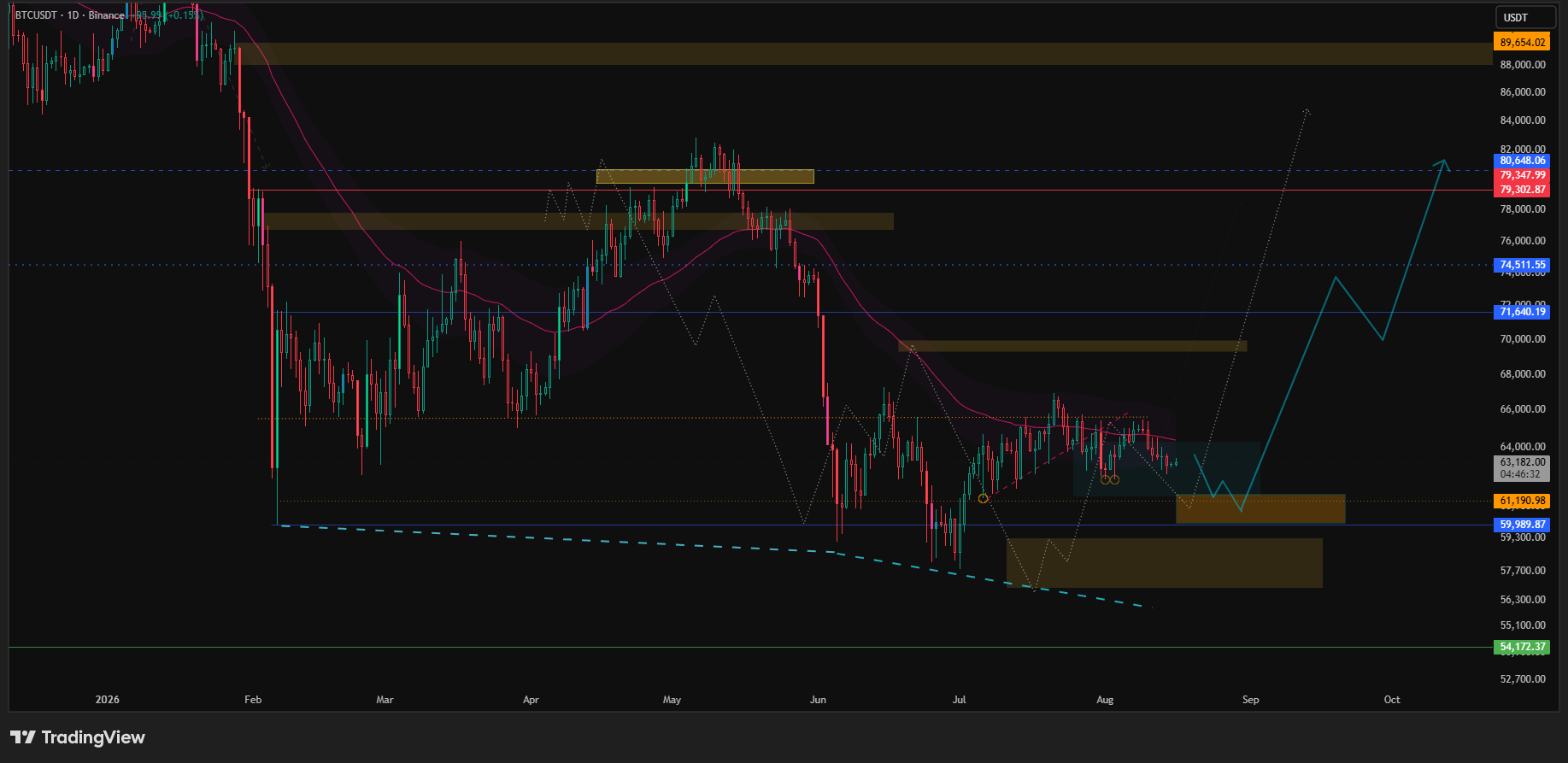Screen dimensions: 1568x763
Task: Click the 52,700.00 price axis value
Action: [1523, 679]
